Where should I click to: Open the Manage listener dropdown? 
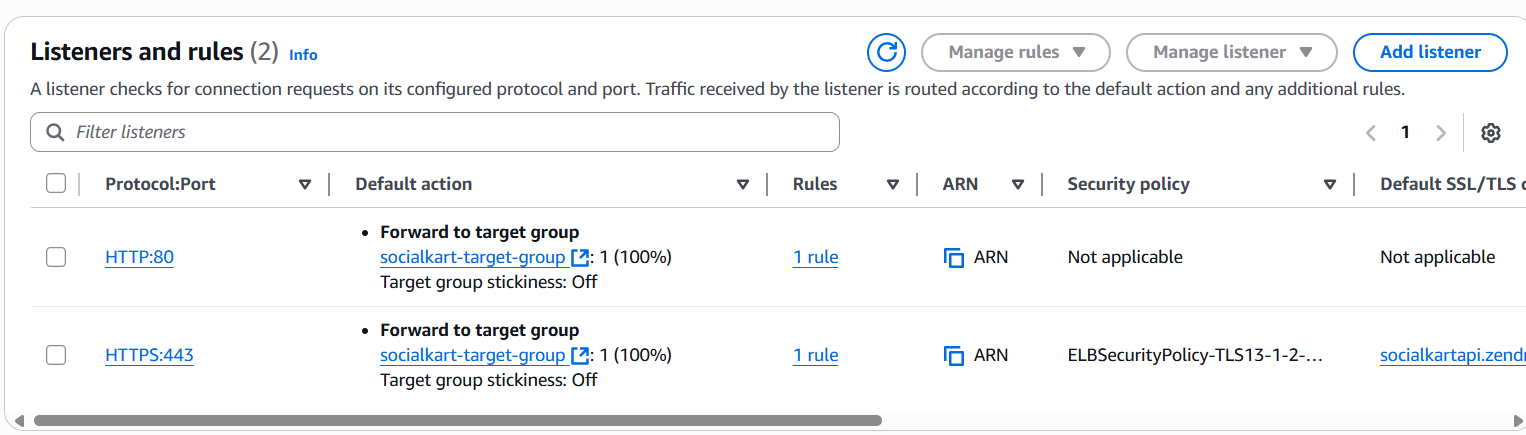point(1232,52)
